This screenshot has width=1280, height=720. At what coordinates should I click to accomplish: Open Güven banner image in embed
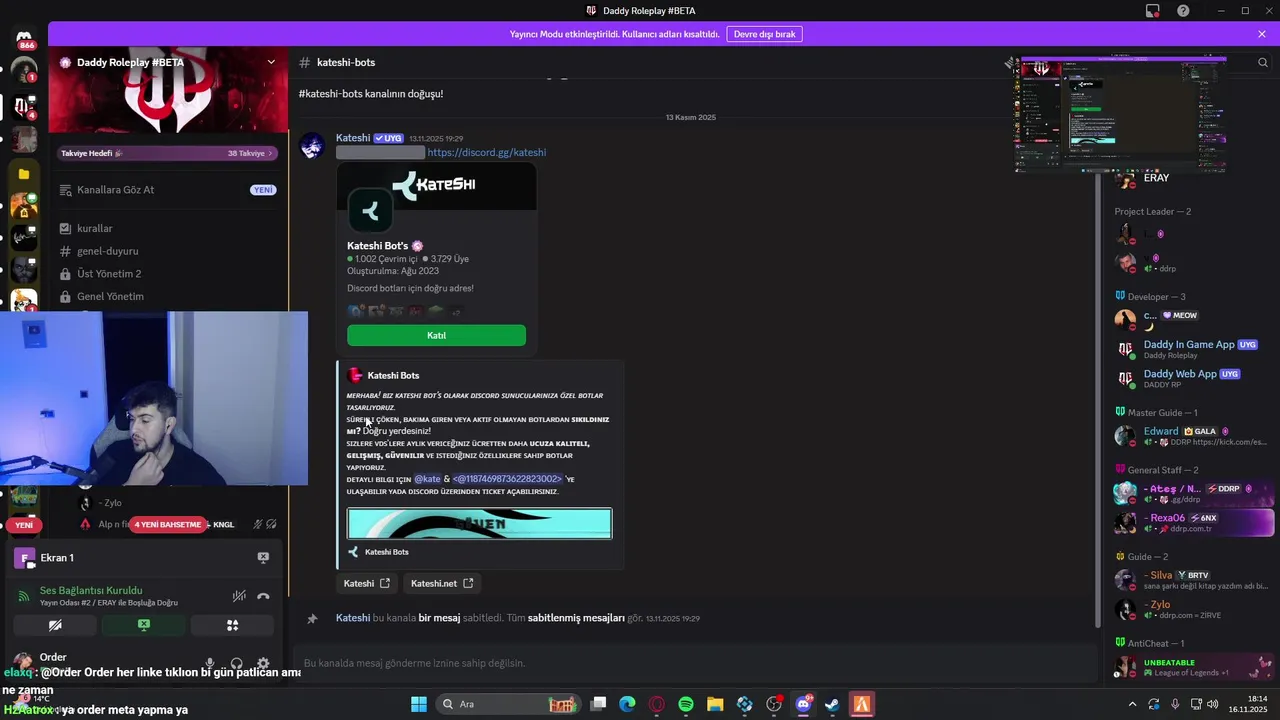(479, 524)
